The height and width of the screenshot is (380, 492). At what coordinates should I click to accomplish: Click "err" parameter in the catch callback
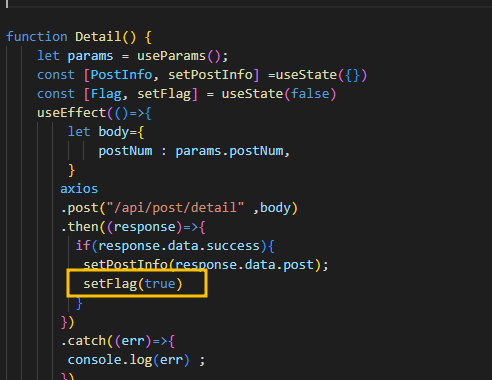[133, 341]
